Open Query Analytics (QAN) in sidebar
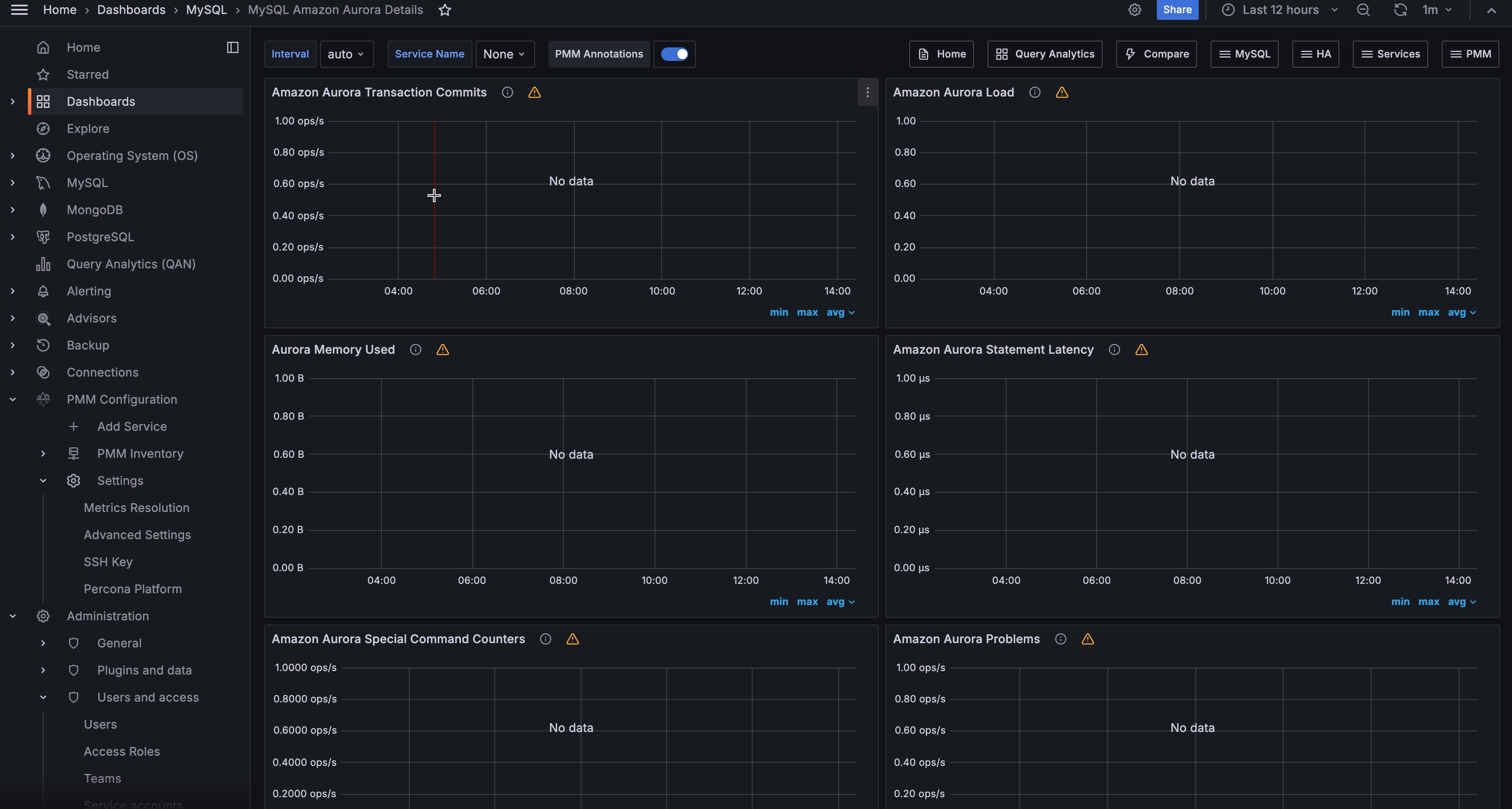 pyautogui.click(x=131, y=264)
